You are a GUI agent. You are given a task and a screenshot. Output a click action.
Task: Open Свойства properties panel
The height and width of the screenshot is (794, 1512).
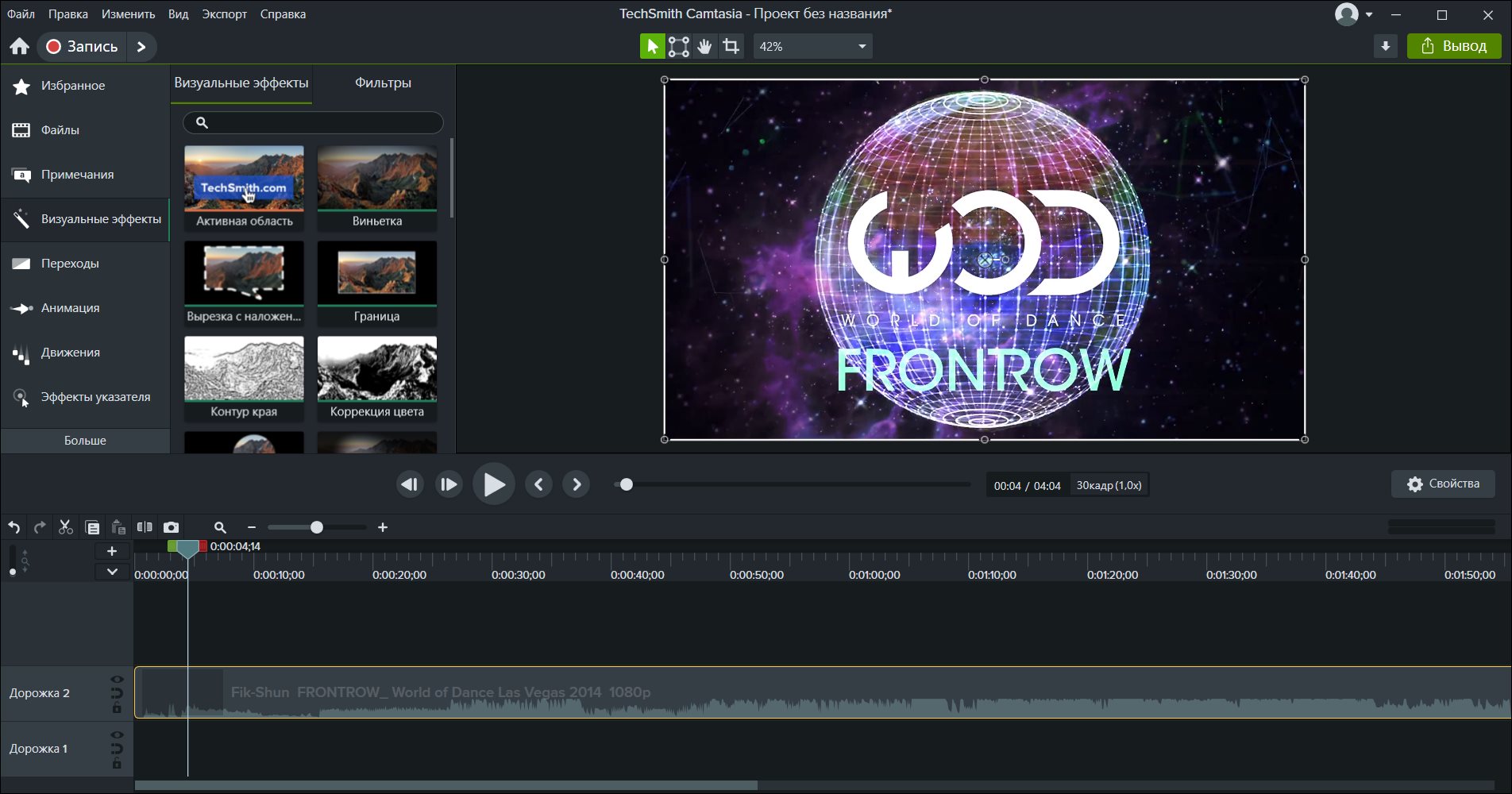coord(1443,484)
